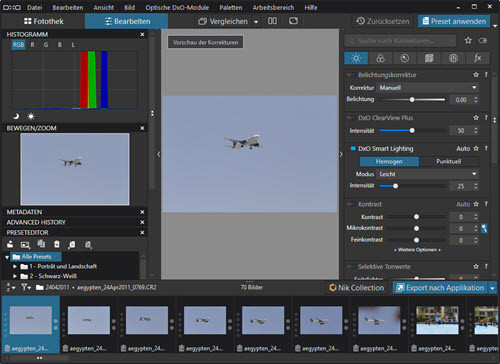
Task: Collapse the Alle Presets tree folder
Action: (x=7, y=257)
